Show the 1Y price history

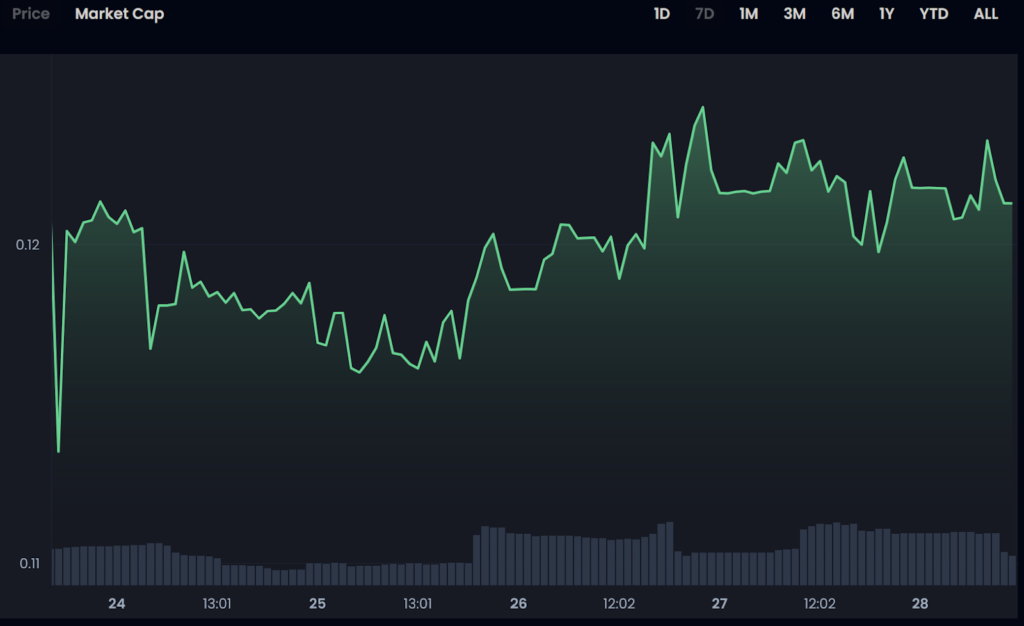886,14
